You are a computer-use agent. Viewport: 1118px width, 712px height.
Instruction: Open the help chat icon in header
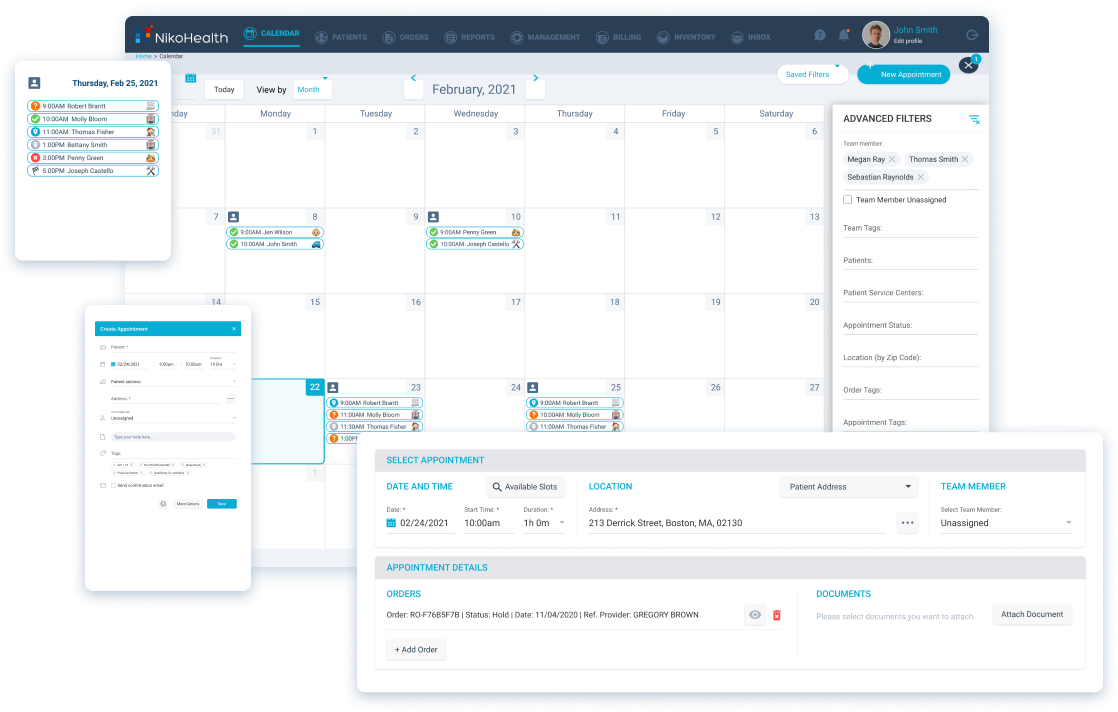pyautogui.click(x=820, y=35)
